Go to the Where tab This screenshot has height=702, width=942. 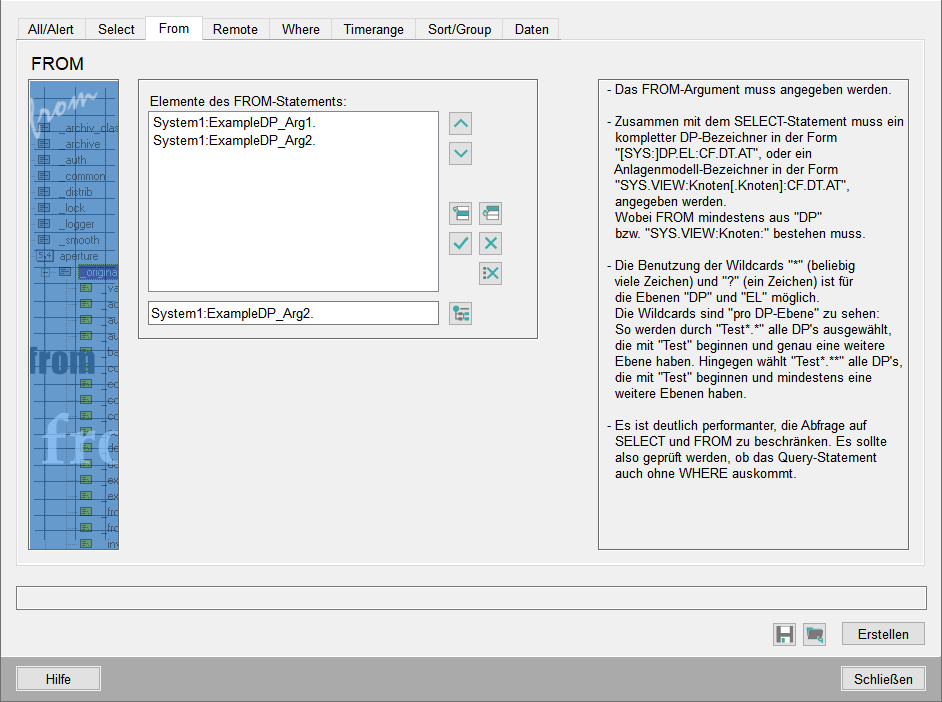[x=301, y=29]
